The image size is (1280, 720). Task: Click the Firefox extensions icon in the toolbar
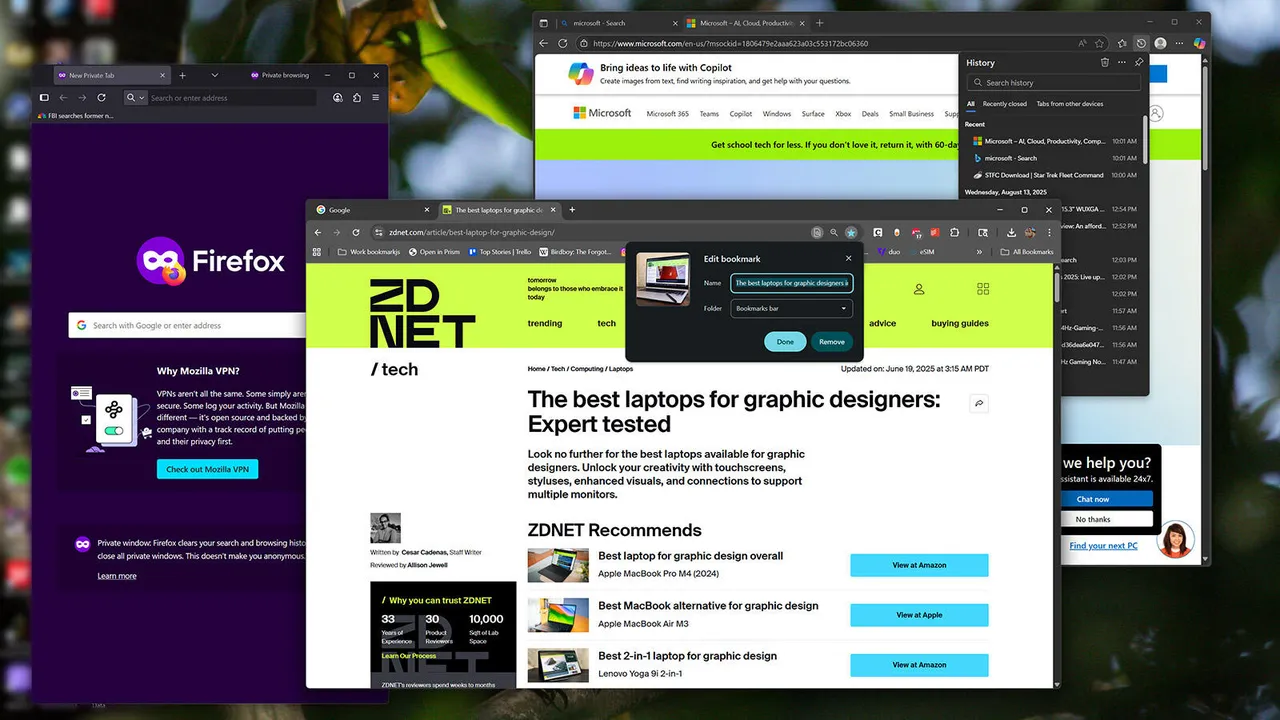point(356,98)
